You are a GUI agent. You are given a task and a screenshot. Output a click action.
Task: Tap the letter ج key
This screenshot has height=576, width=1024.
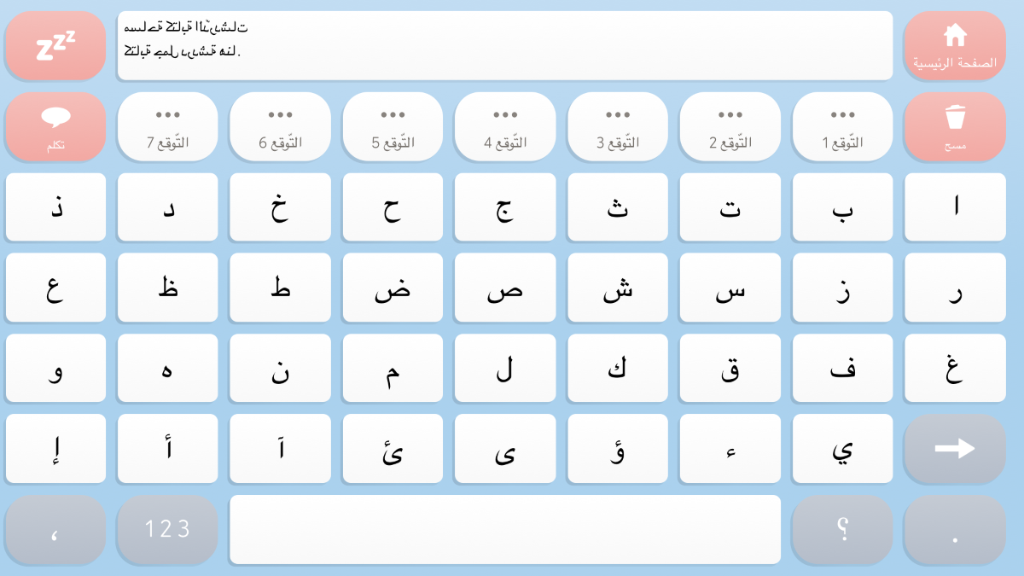tap(505, 207)
